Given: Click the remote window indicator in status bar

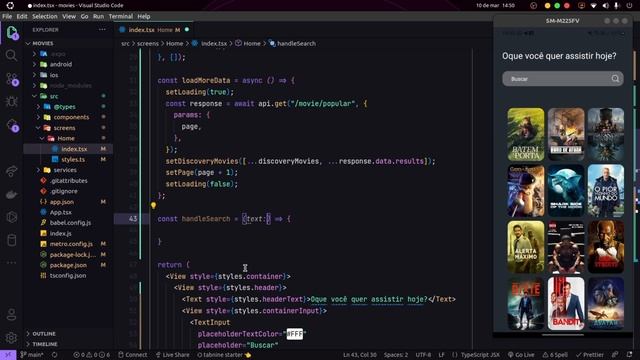Looking at the screenshot, I should coord(8,355).
